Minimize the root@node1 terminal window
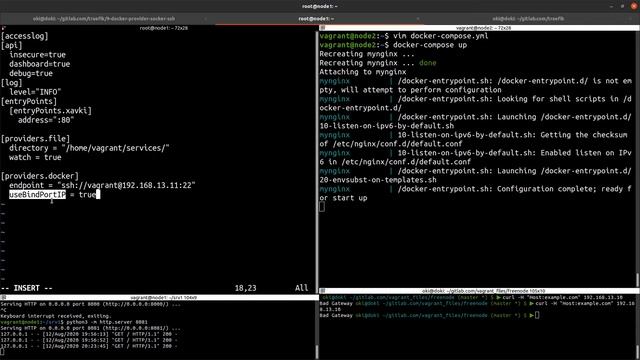Viewport: 640px width, 360px height. (x=611, y=6)
